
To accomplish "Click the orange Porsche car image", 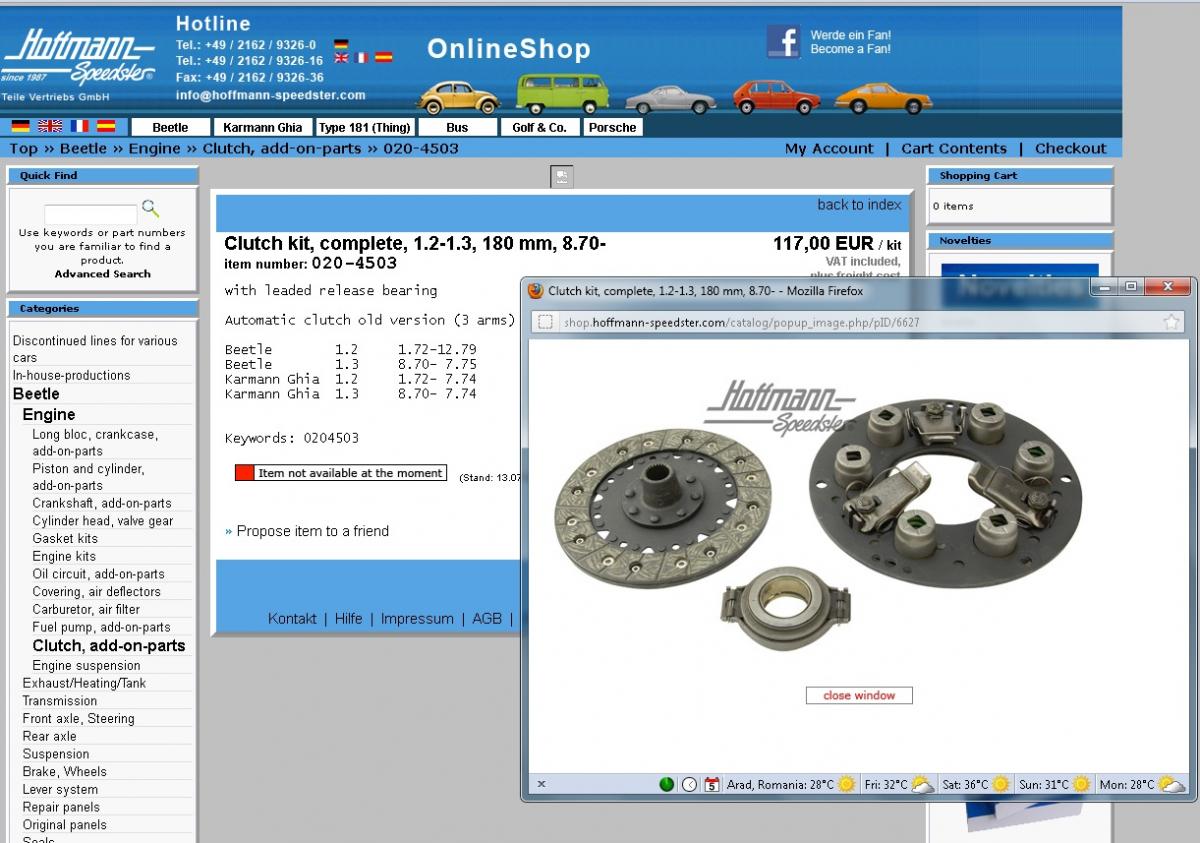I will pyautogui.click(x=883, y=98).
